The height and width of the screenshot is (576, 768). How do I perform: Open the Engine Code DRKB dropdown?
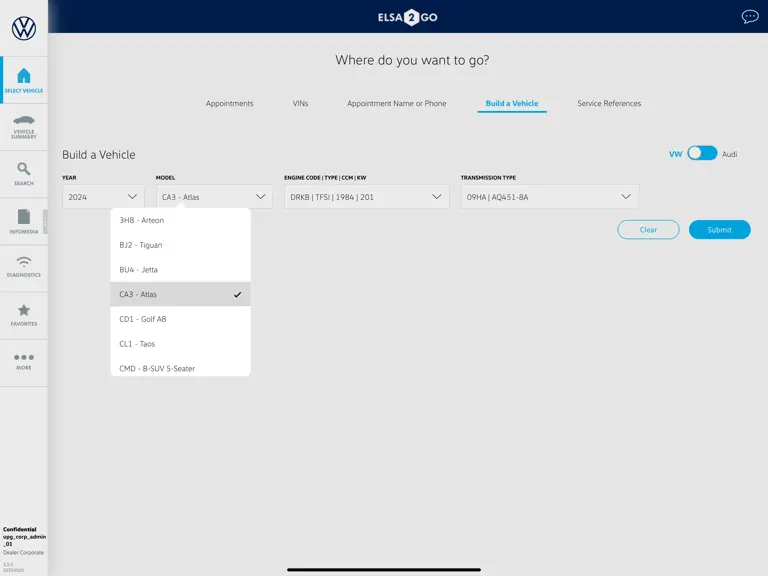coord(366,197)
